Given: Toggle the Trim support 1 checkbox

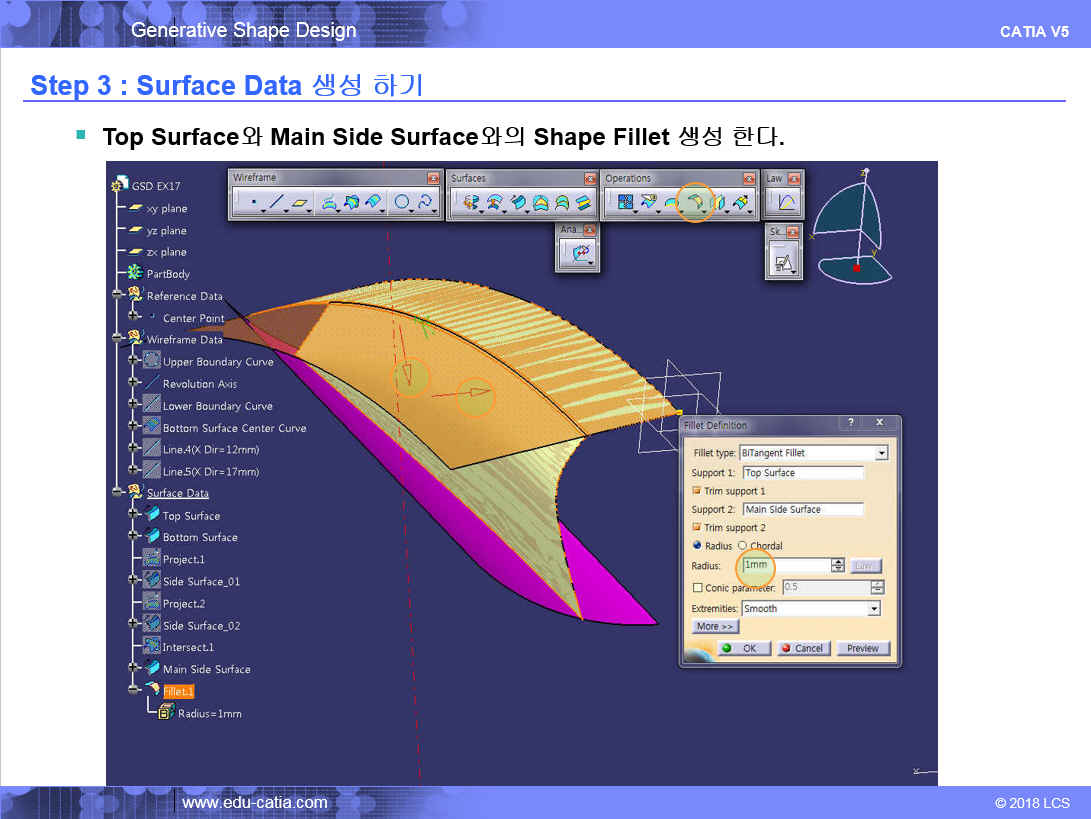Looking at the screenshot, I should coord(697,491).
